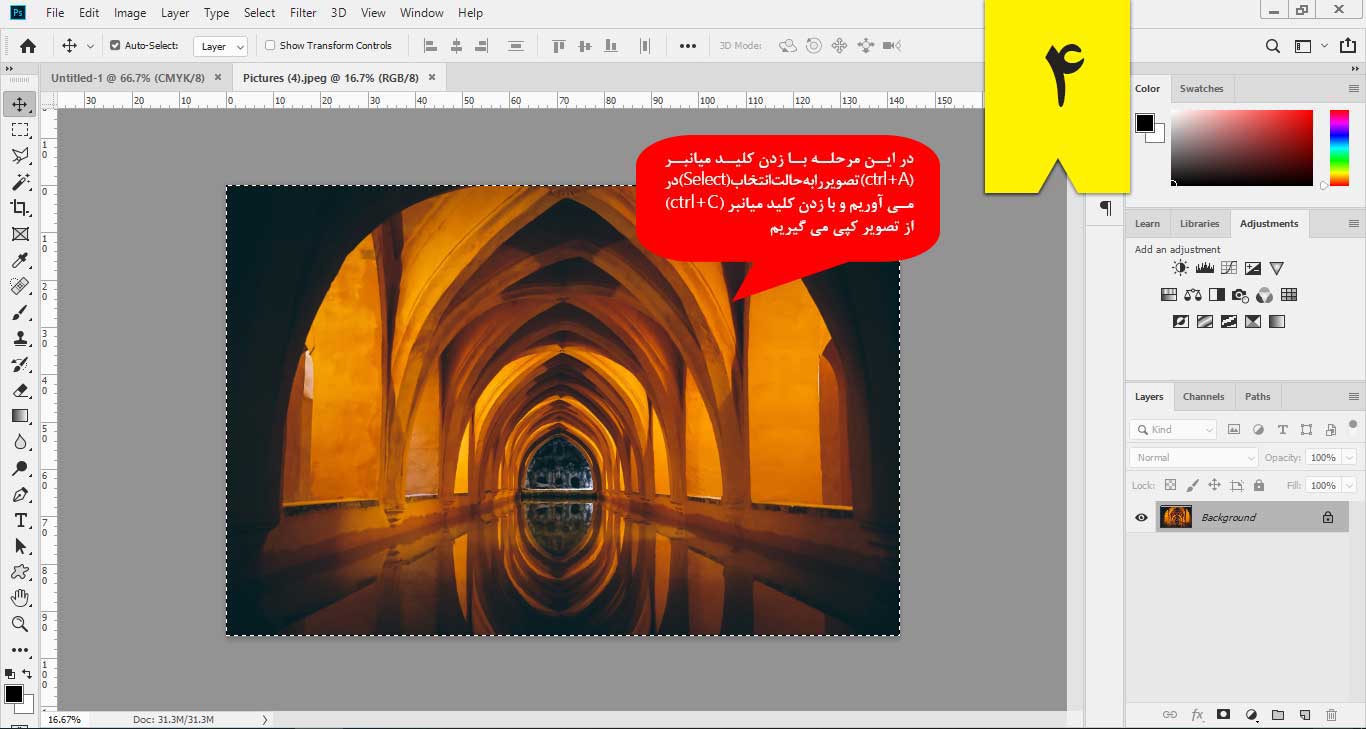Open the Image menu
Image resolution: width=1366 pixels, height=729 pixels.
(x=130, y=13)
